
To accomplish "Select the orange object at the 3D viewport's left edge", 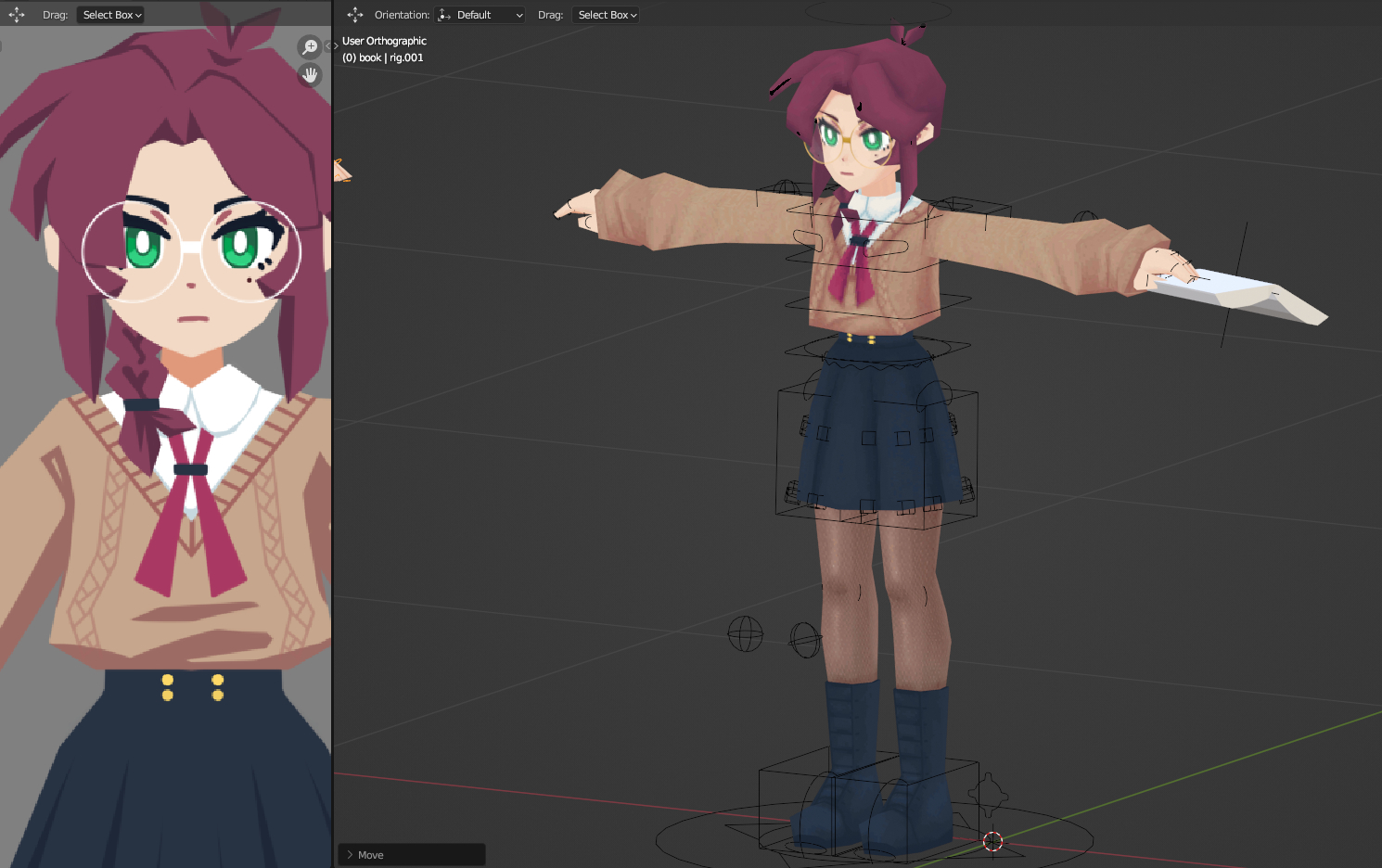I will click(x=341, y=171).
